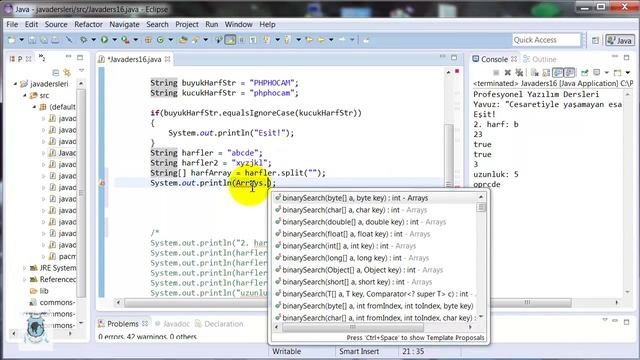The height and width of the screenshot is (360, 640).
Task: Click the console Terminate stop icon
Action: pos(496,73)
